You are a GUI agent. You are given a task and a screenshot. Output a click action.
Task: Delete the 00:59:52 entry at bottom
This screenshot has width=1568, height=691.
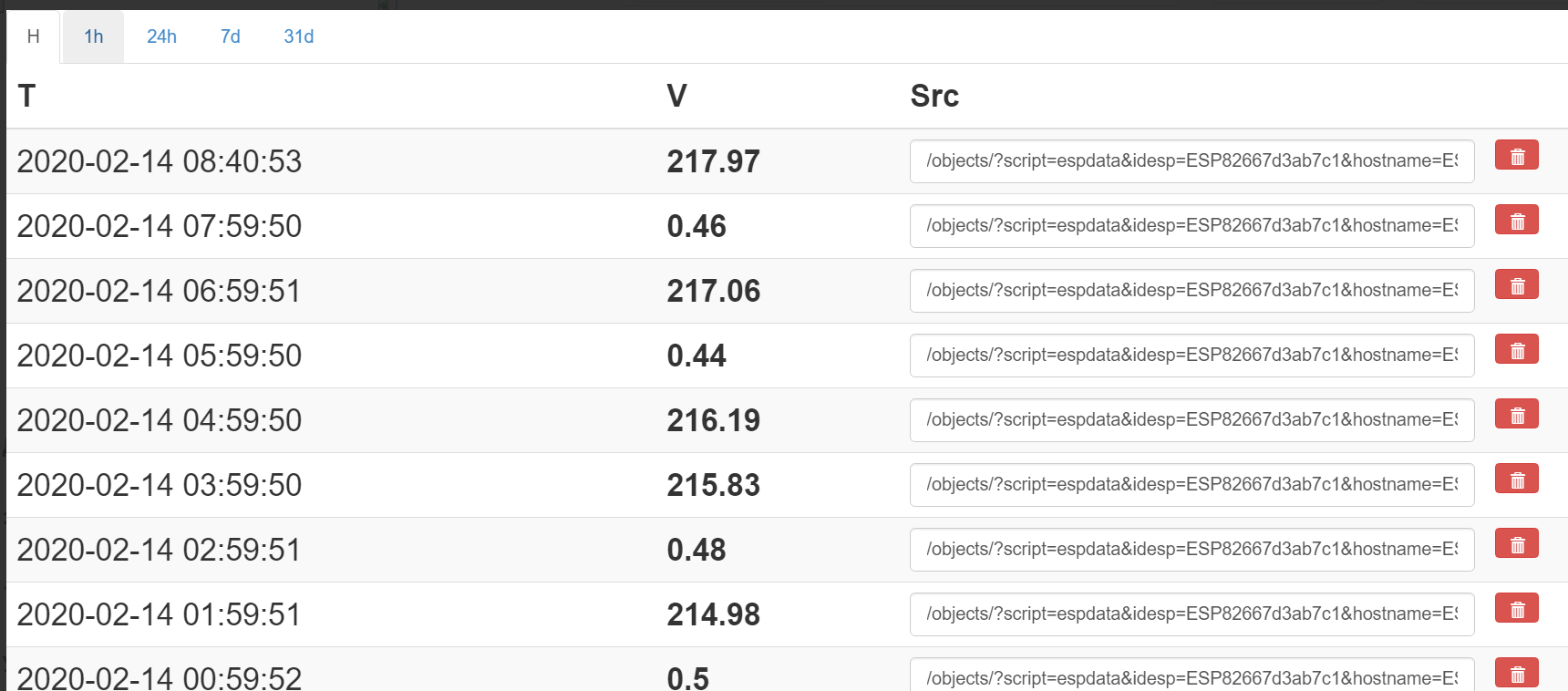1516,674
